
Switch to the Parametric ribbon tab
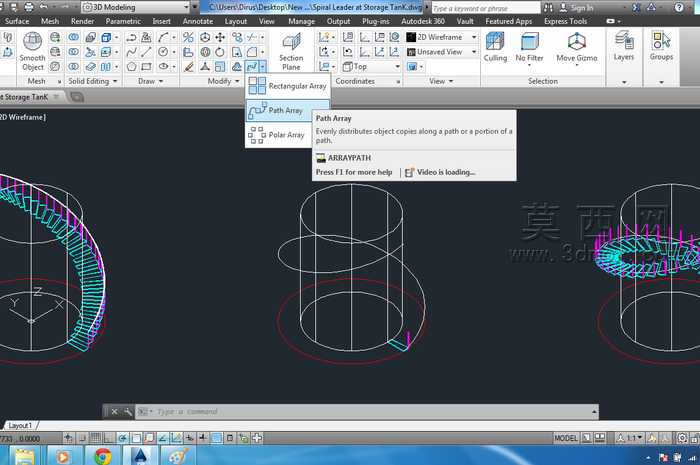tap(123, 21)
